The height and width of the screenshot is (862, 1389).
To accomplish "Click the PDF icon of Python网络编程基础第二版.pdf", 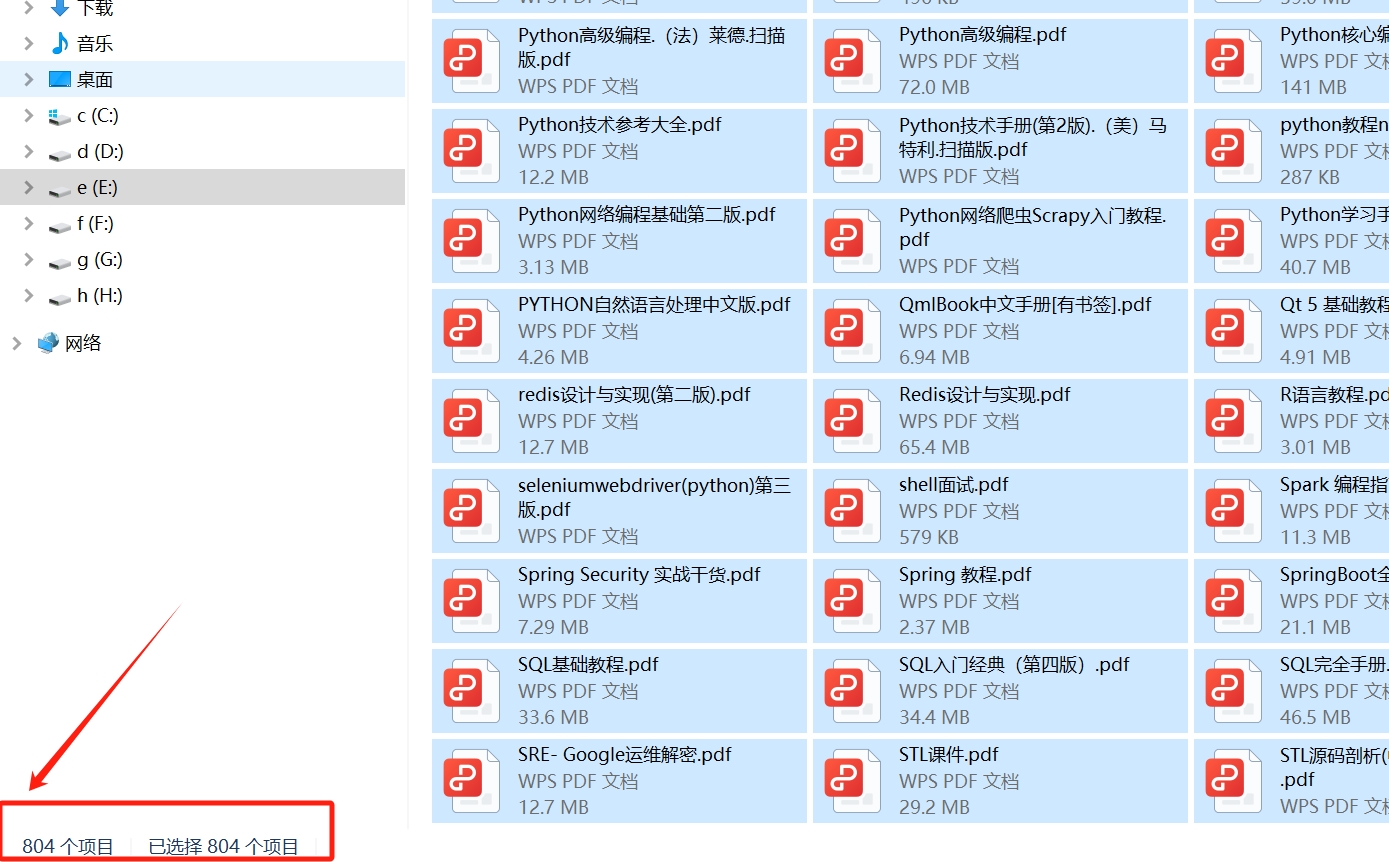I will (471, 241).
